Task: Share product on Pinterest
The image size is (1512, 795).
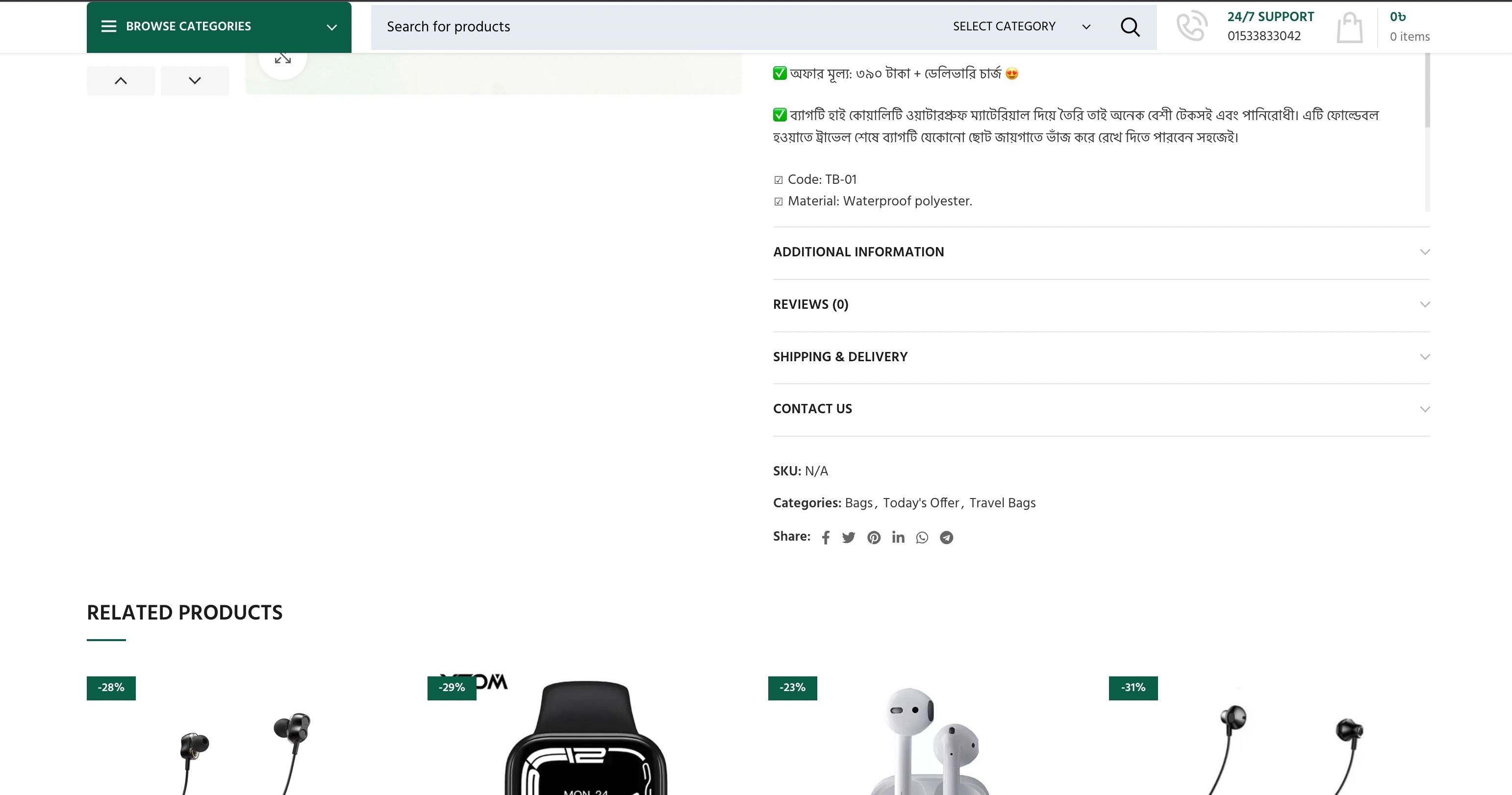Action: coord(873,537)
